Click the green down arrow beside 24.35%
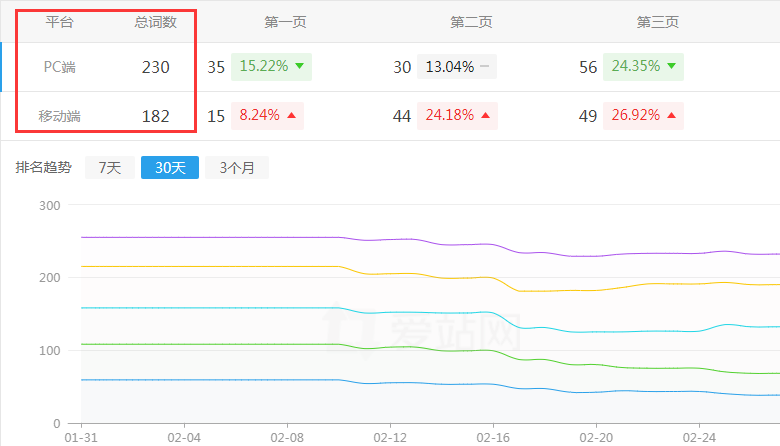780x446 pixels. [671, 67]
